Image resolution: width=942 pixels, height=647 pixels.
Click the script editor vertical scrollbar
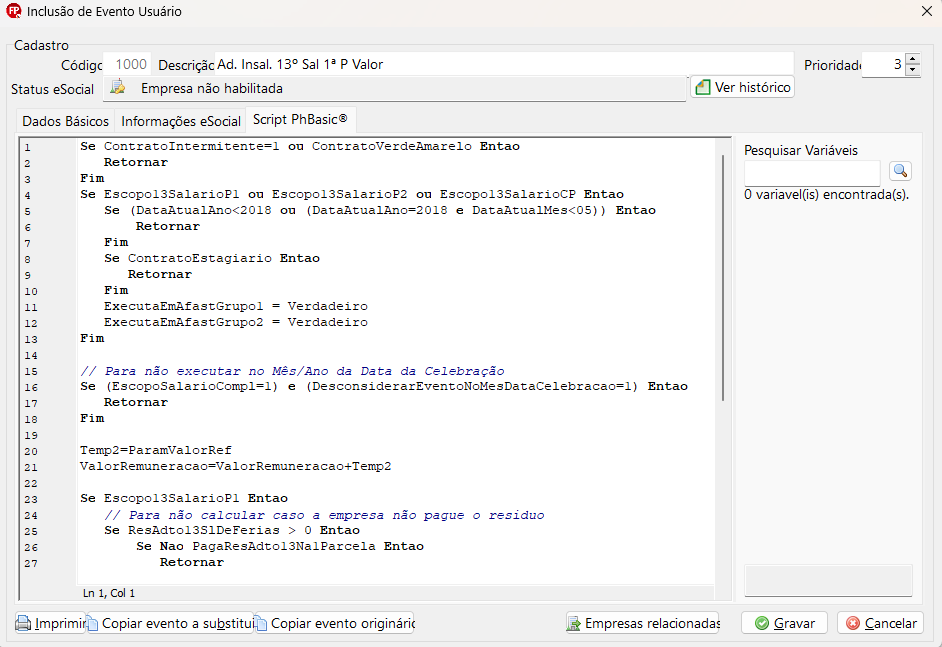pos(723,276)
